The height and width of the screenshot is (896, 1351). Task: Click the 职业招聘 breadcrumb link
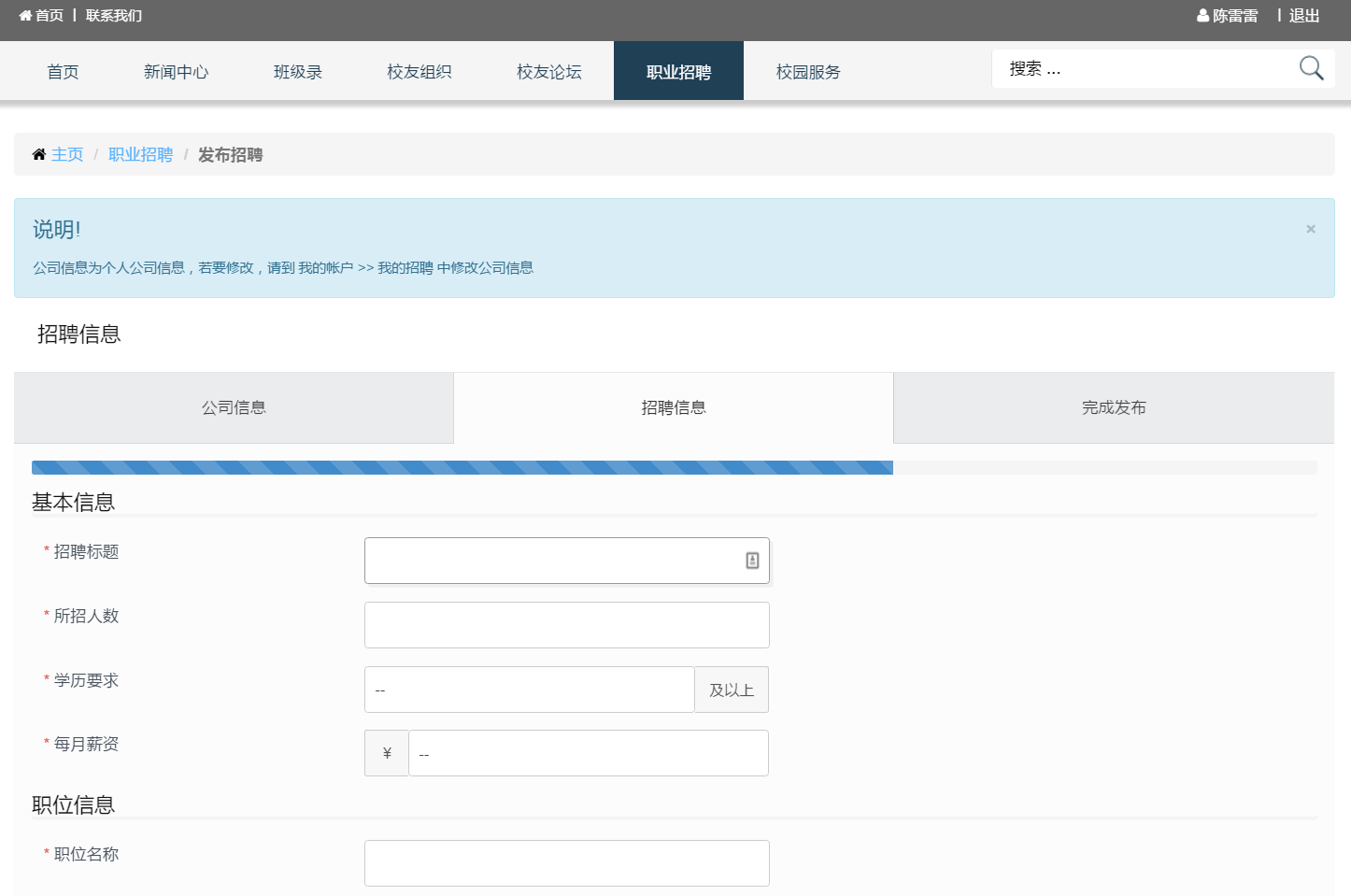pos(140,154)
